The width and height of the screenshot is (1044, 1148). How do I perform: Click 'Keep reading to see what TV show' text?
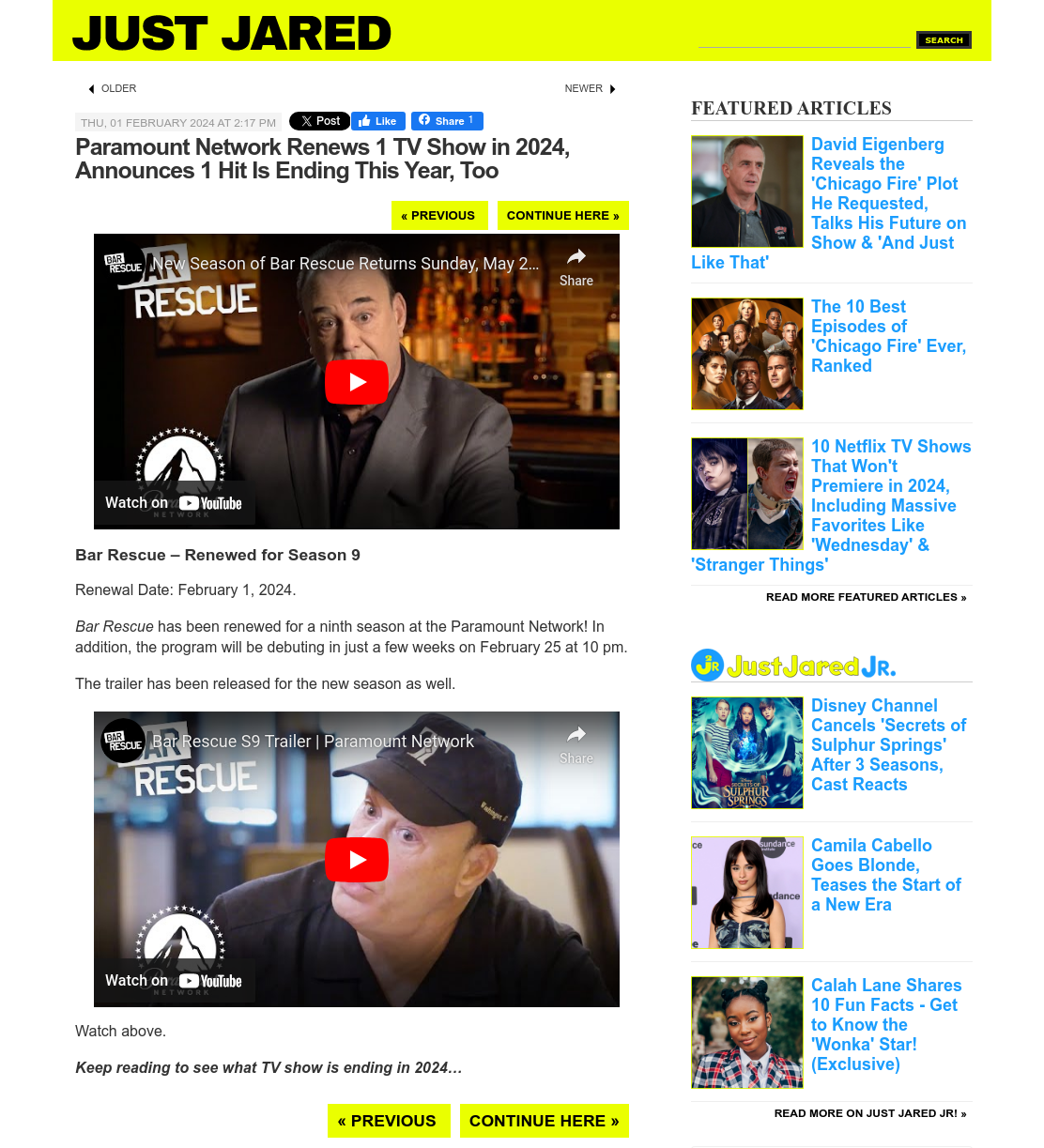pos(269,1068)
